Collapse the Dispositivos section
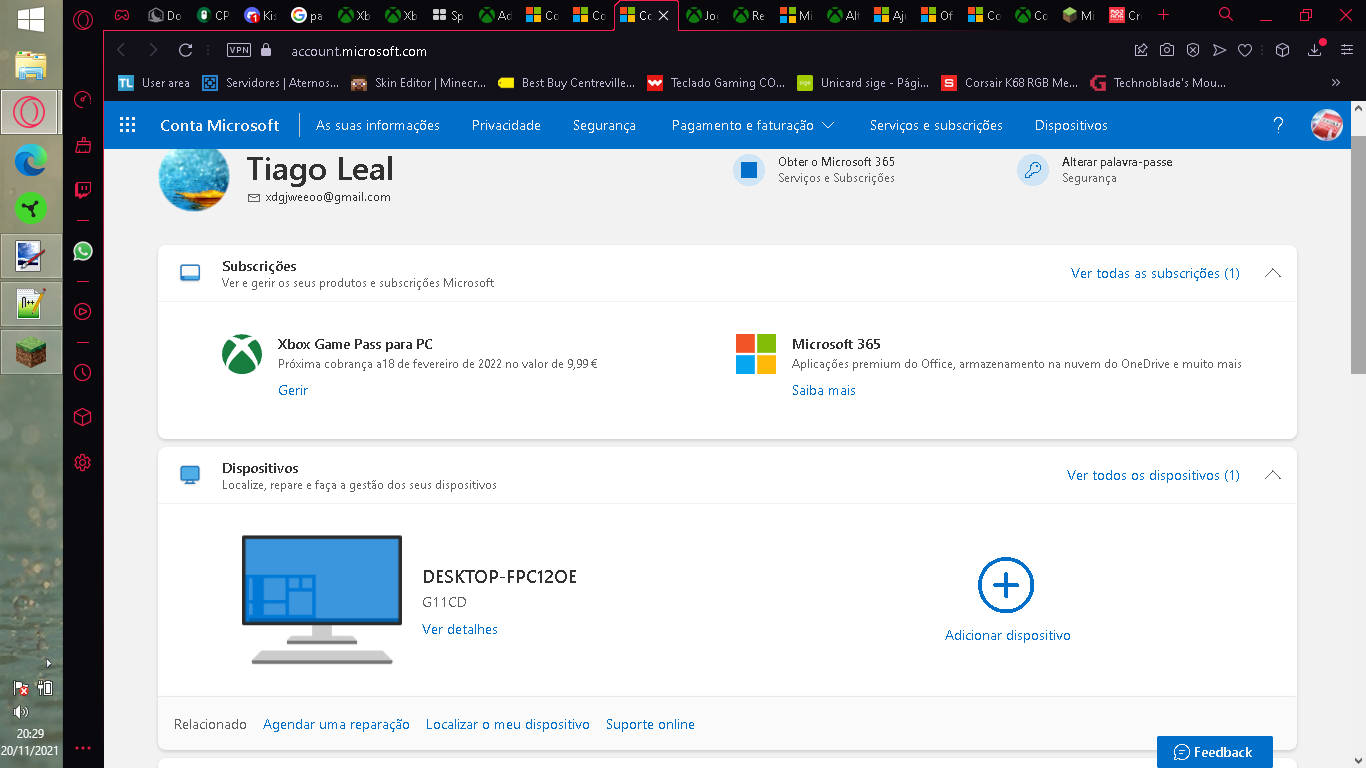 coord(1272,475)
